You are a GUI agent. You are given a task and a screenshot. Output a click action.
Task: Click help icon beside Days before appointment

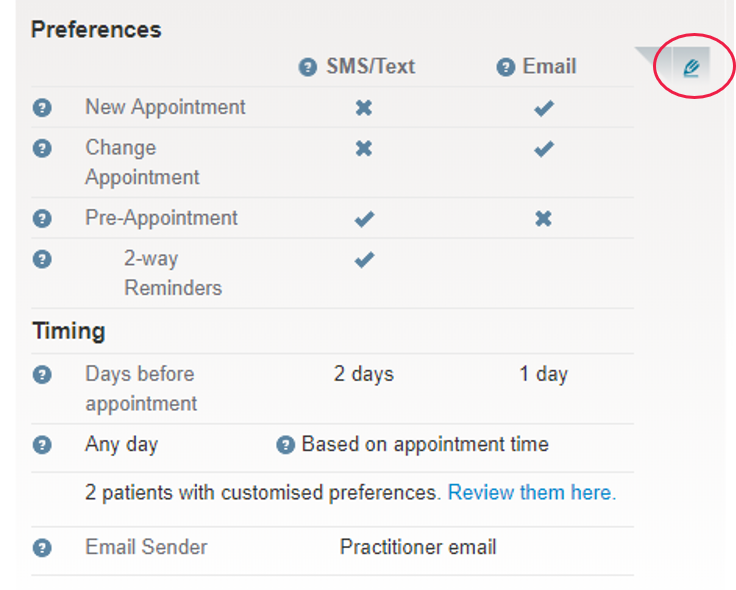[42, 375]
